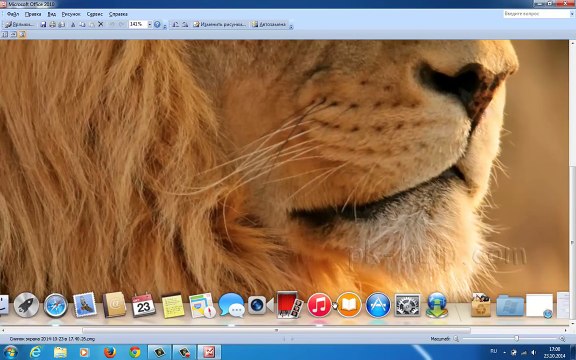
Task: Open the Справка menu
Action: pyautogui.click(x=118, y=14)
